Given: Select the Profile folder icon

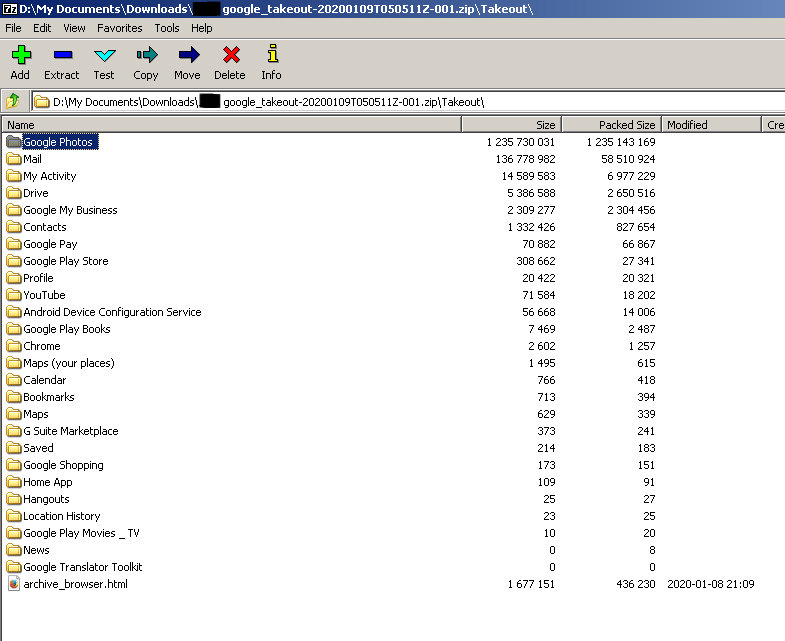Looking at the screenshot, I should pyautogui.click(x=14, y=278).
